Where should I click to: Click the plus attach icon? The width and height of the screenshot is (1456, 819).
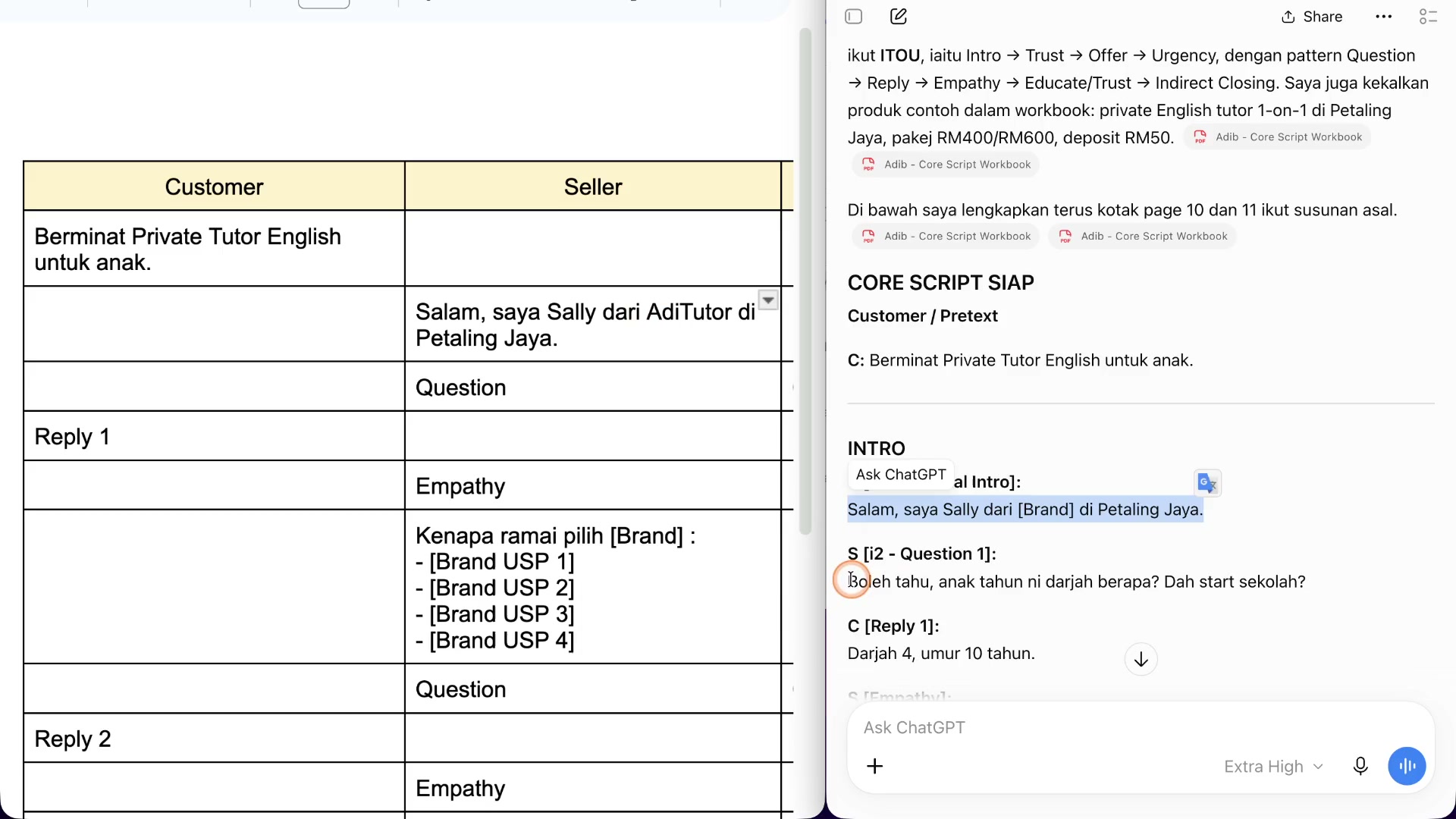pos(875,767)
